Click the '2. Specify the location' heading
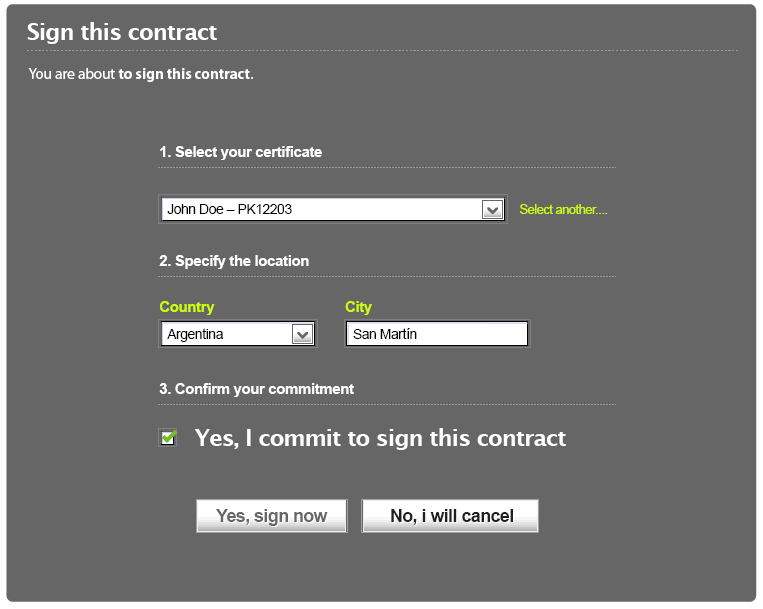Viewport: 763px width, 609px height. pos(234,261)
